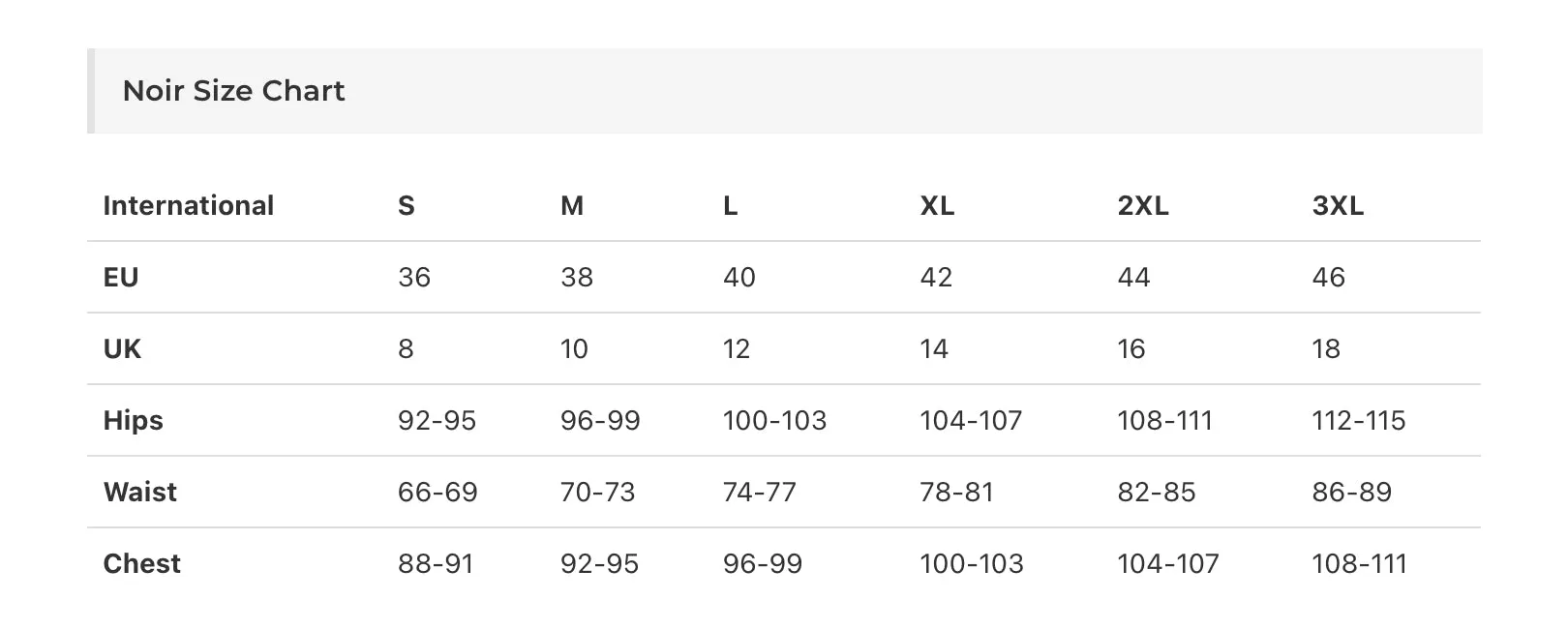Screen dimensions: 1568x630
Task: Click the 2XL size column header
Action: (1143, 205)
